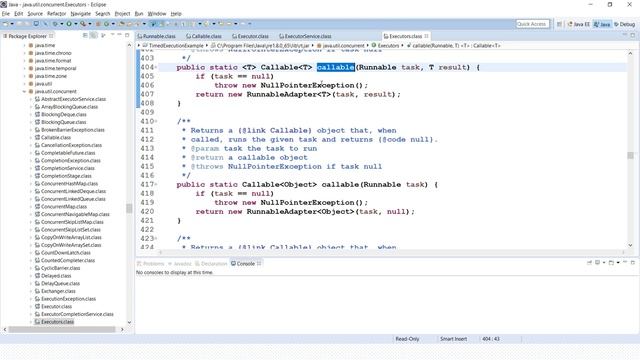Open the Refactor menu
The width and height of the screenshot is (640, 360).
point(56,13)
